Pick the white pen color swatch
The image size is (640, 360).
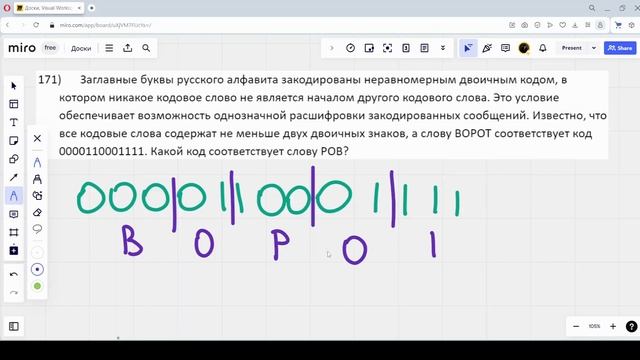37,253
